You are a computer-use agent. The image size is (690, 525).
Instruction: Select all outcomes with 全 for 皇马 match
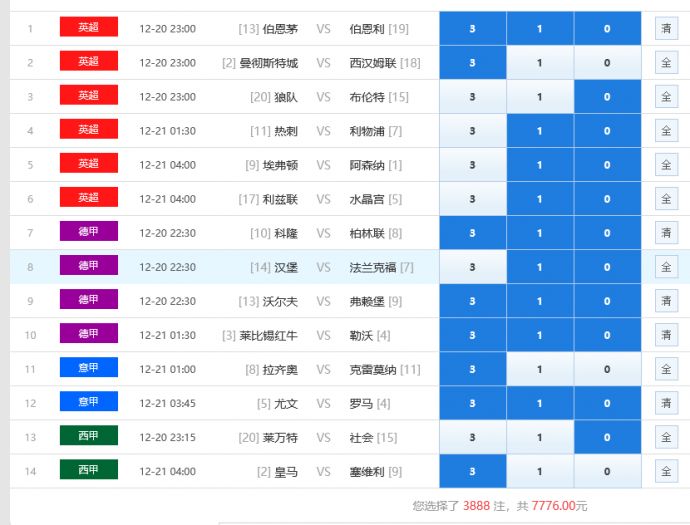click(666, 471)
